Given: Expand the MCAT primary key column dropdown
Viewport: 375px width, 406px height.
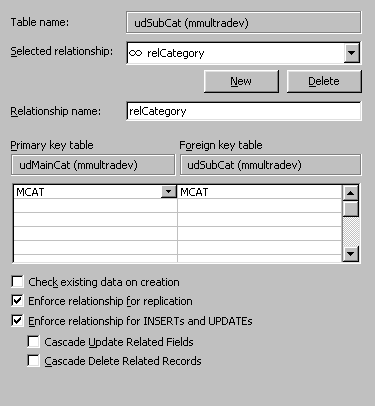Looking at the screenshot, I should 169,192.
